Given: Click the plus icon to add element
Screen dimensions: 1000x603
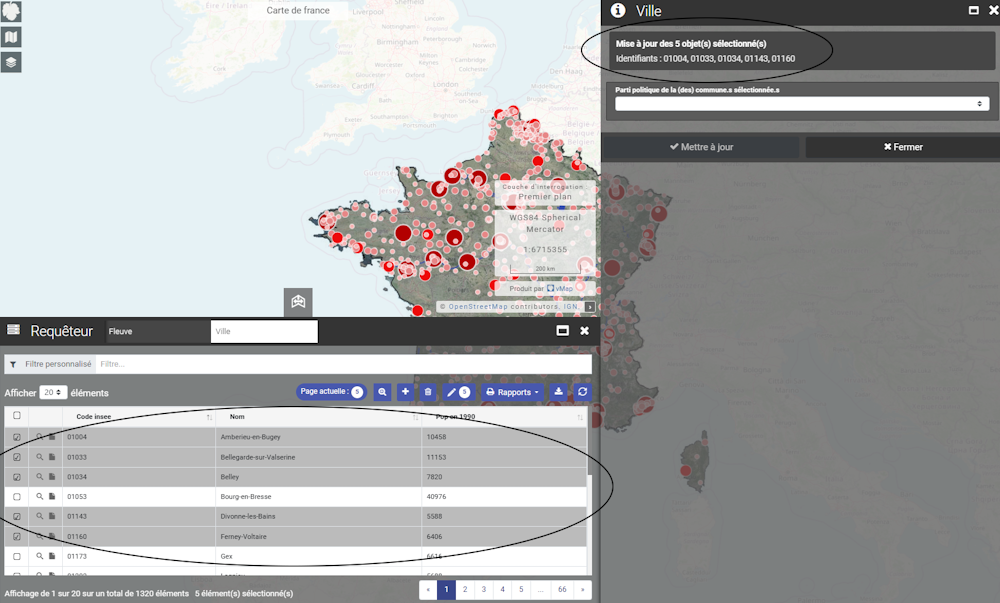Looking at the screenshot, I should [405, 392].
